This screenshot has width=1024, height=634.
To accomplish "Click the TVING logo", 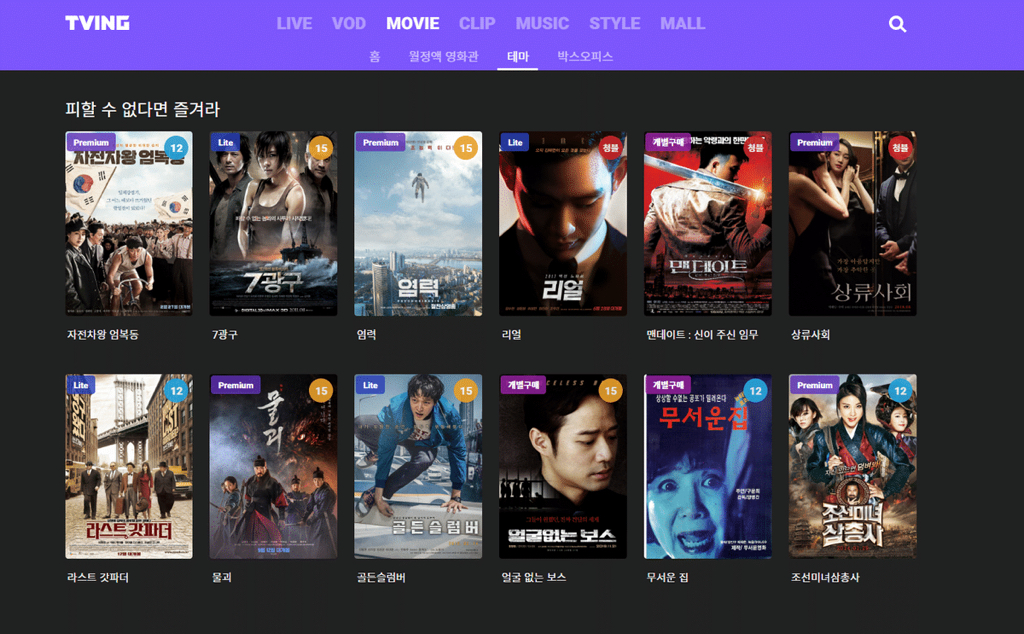I will [97, 23].
